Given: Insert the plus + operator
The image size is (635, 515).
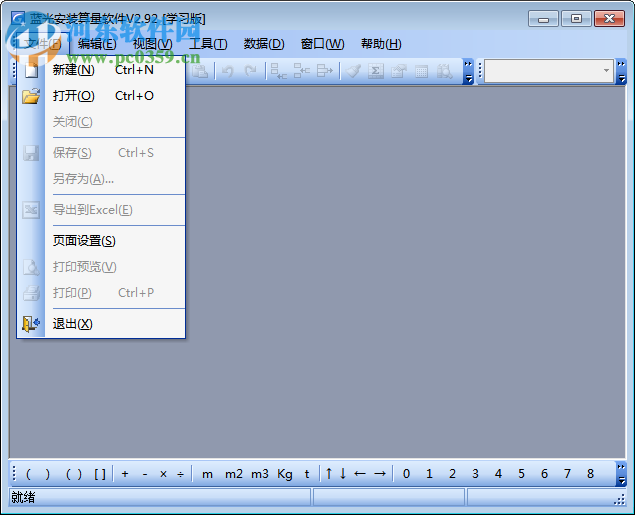Looking at the screenshot, I should click(125, 474).
